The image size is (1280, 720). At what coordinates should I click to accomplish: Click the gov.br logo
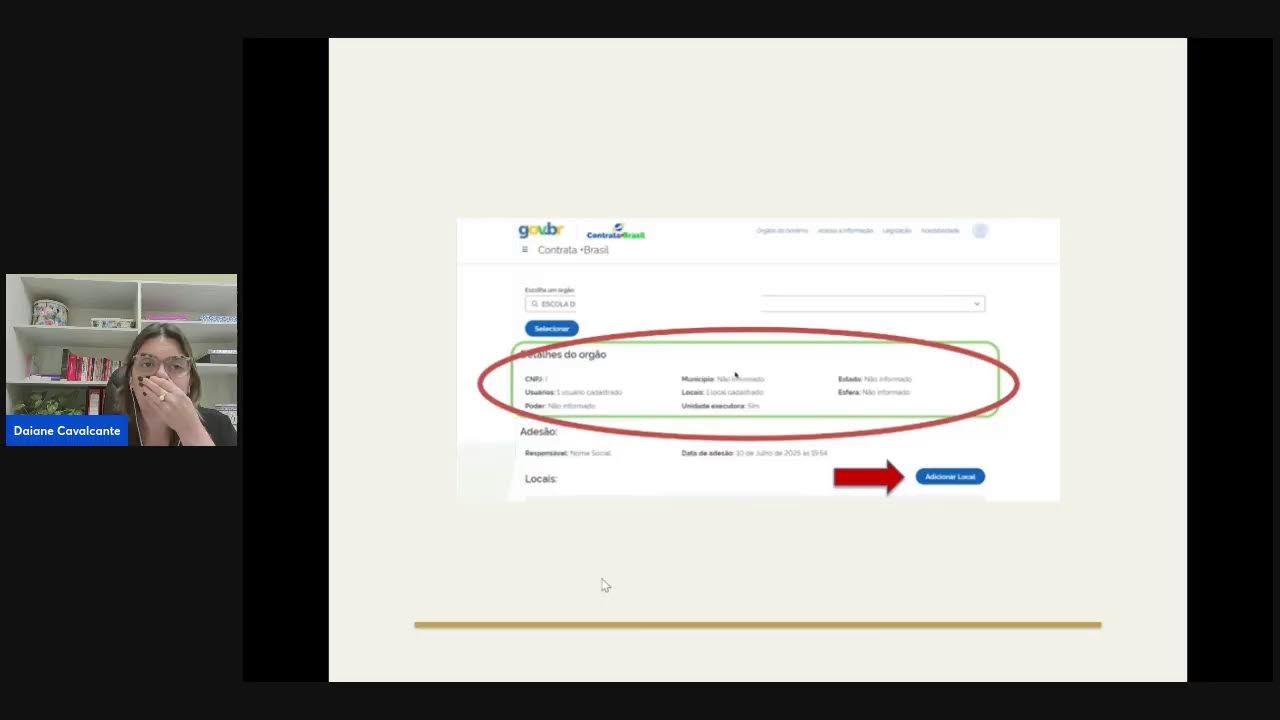[541, 231]
